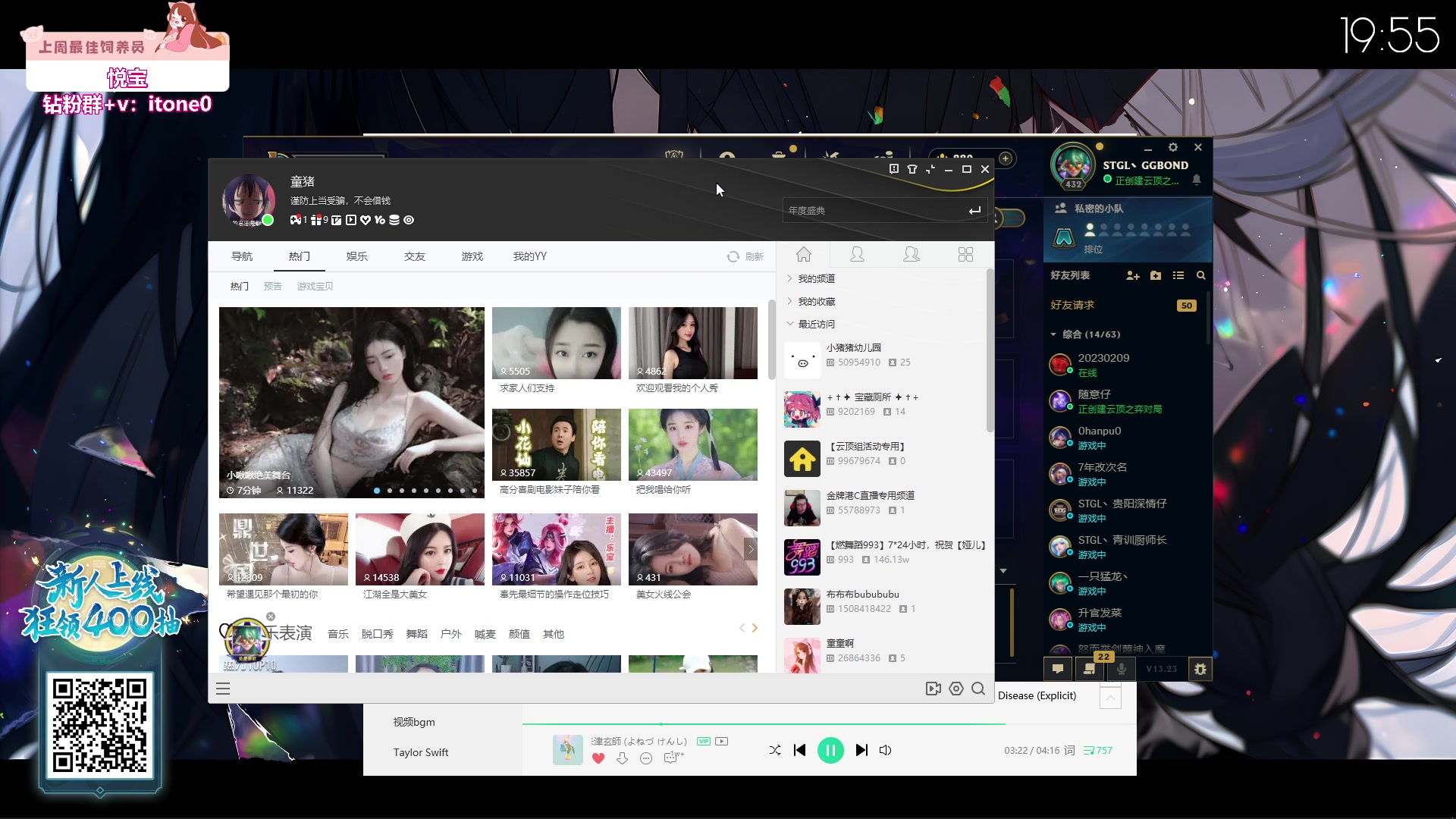This screenshot has height=819, width=1456.
Task: Click the MV video icon in music player
Action: click(x=934, y=689)
